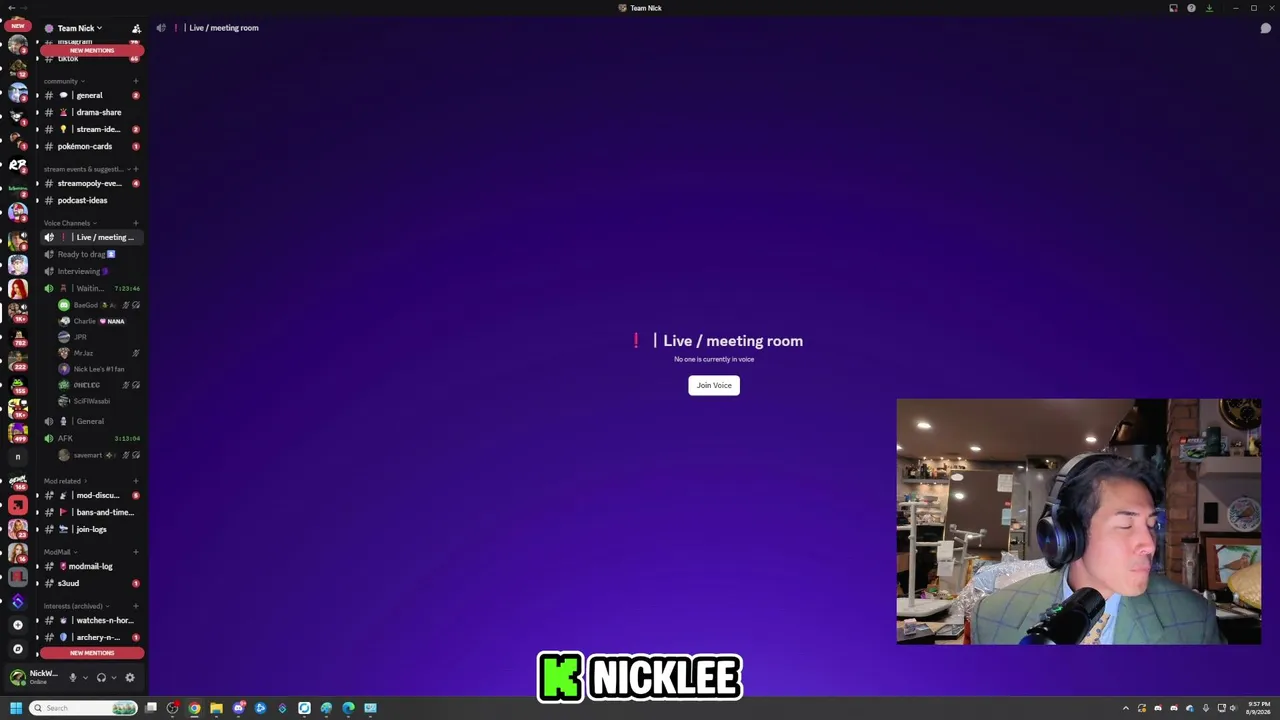1280x720 pixels.
Task: Open the s3uud channel
Action: pos(92,583)
